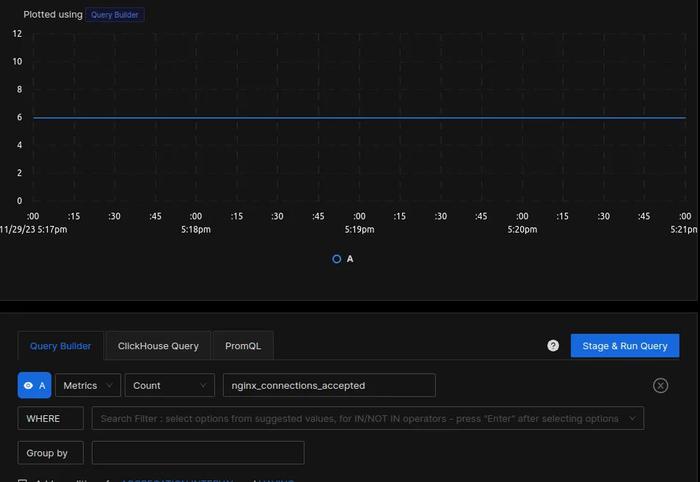Viewport: 700px width, 482px height.
Task: Switch to the PromQL tab
Action: click(x=243, y=346)
